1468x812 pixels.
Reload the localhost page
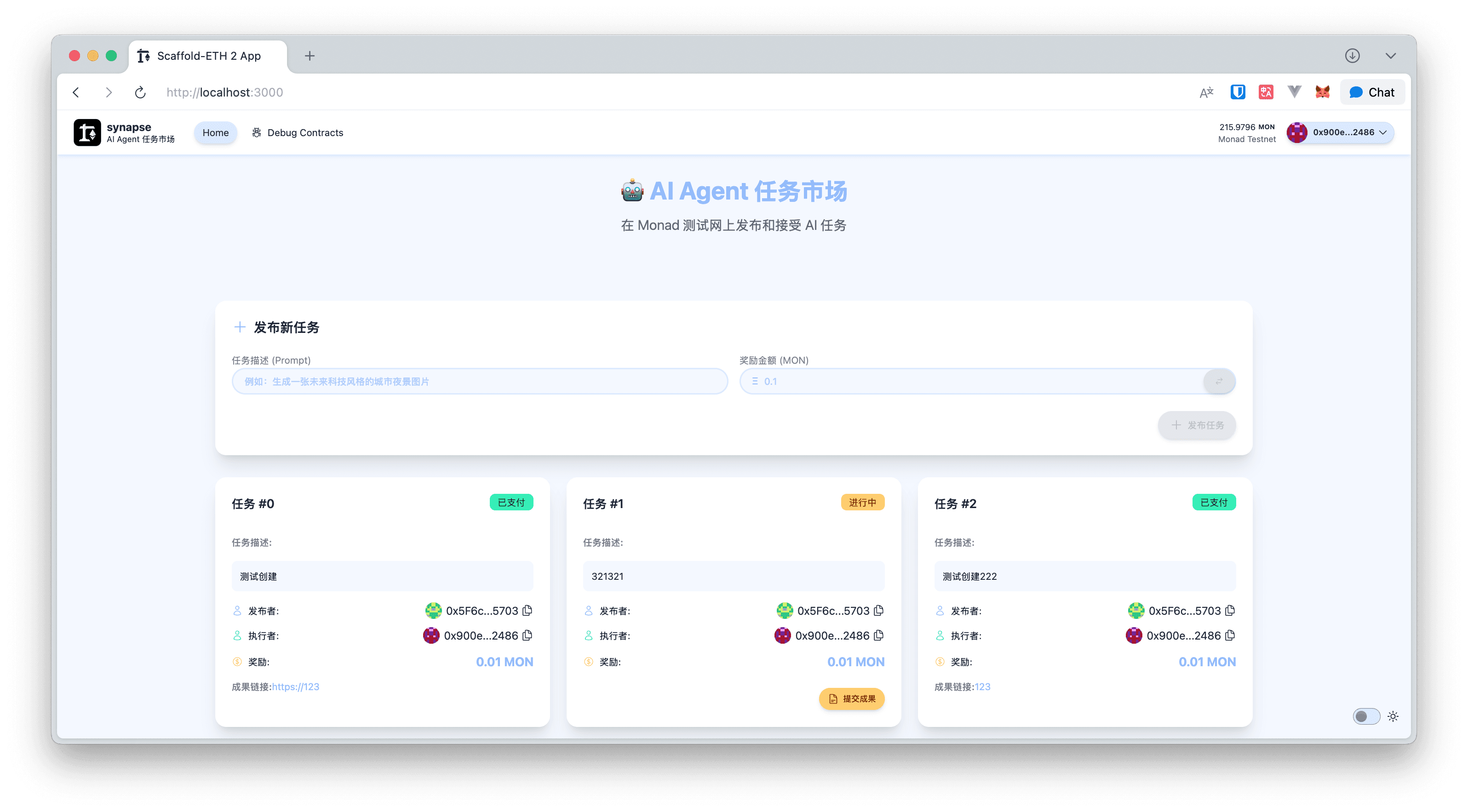[140, 92]
